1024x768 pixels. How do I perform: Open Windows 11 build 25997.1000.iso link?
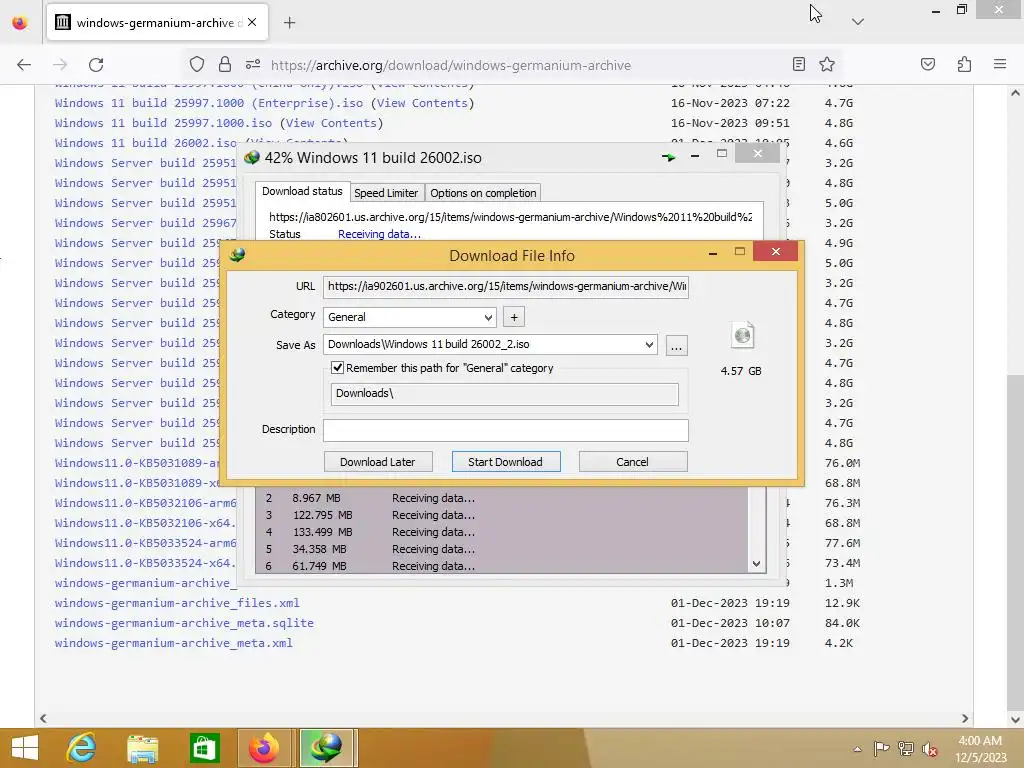(x=163, y=123)
